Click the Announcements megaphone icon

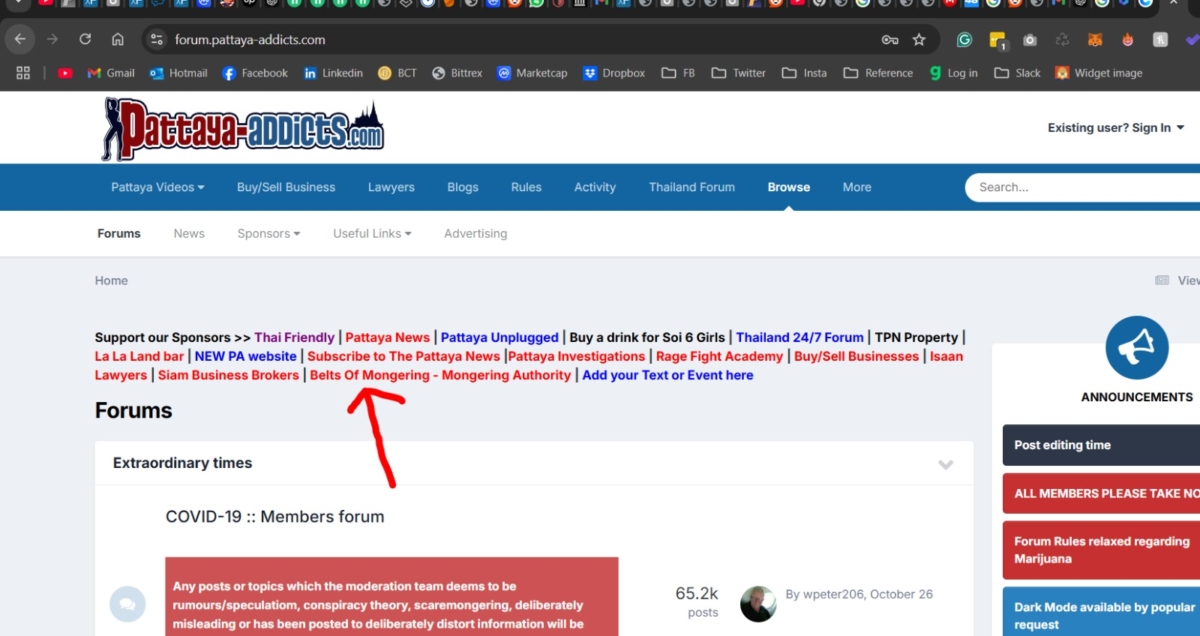click(1137, 348)
